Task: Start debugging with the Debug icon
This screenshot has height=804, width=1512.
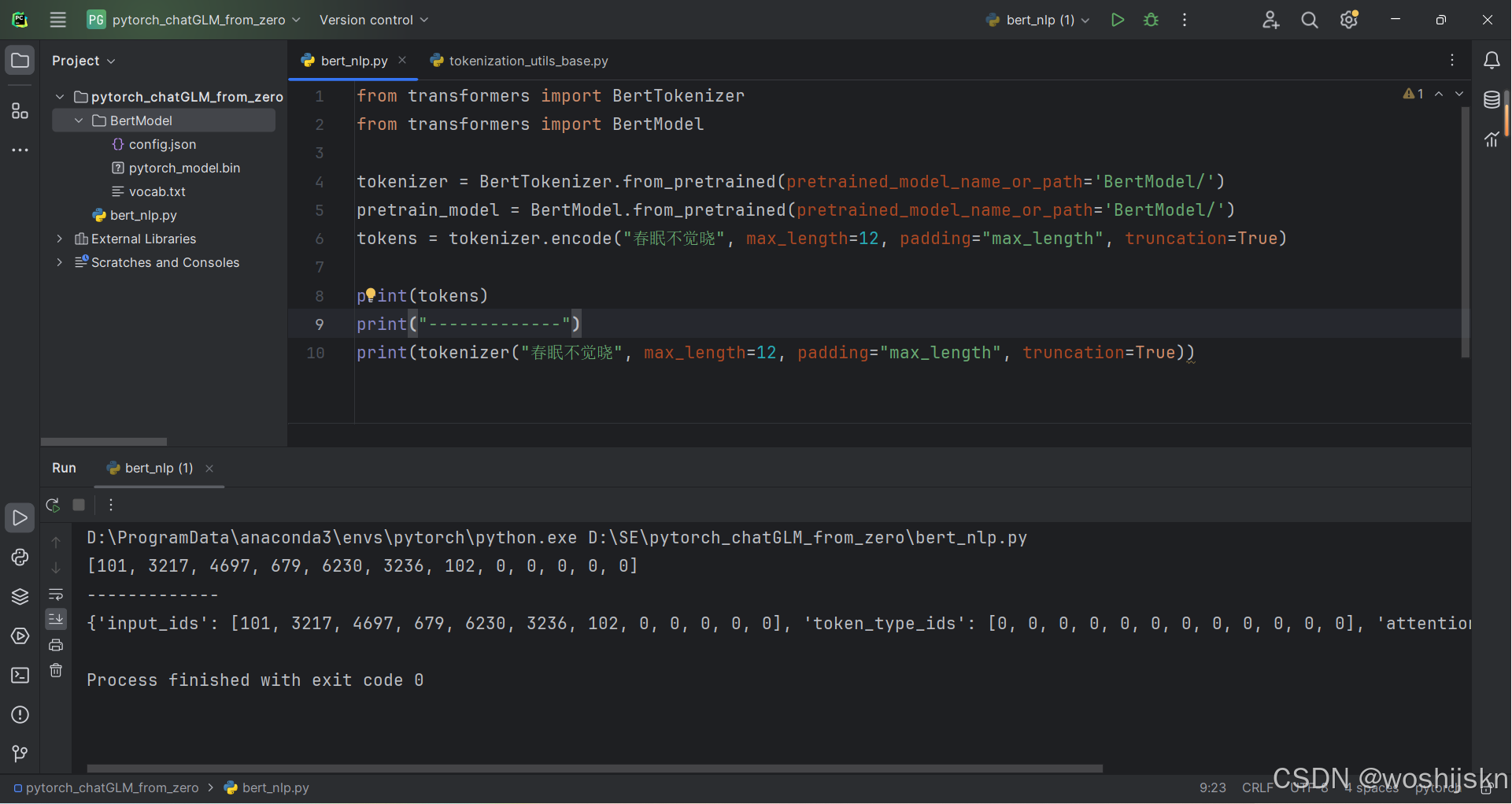Action: point(1151,20)
